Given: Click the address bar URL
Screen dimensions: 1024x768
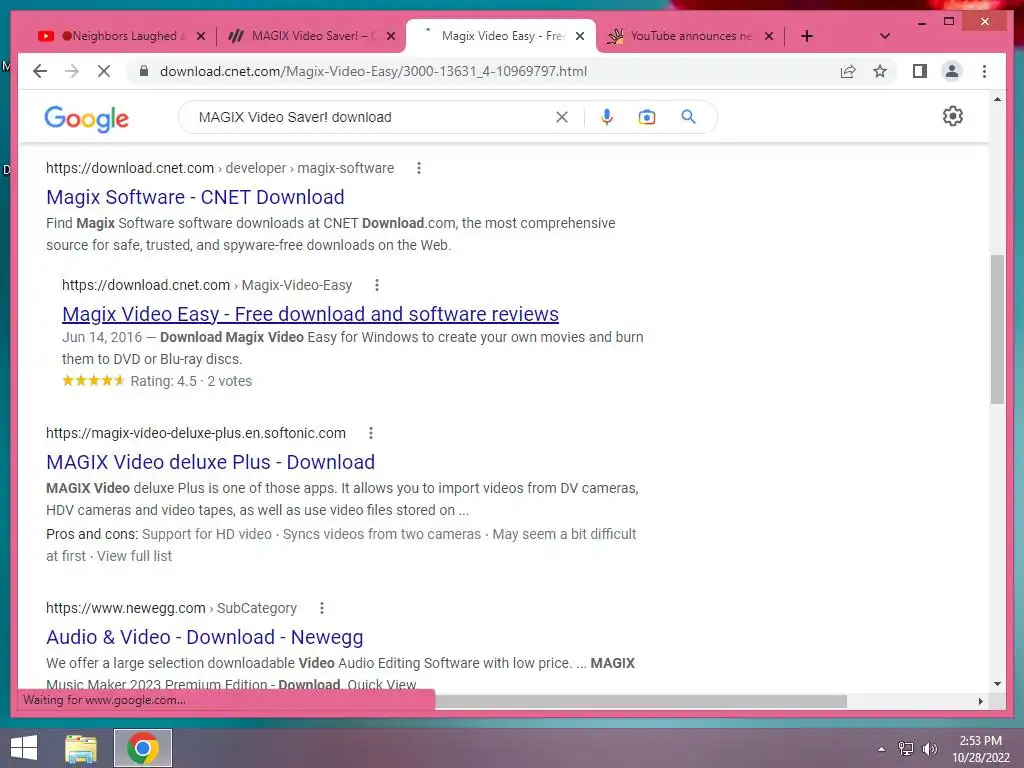Looking at the screenshot, I should pyautogui.click(x=373, y=71).
